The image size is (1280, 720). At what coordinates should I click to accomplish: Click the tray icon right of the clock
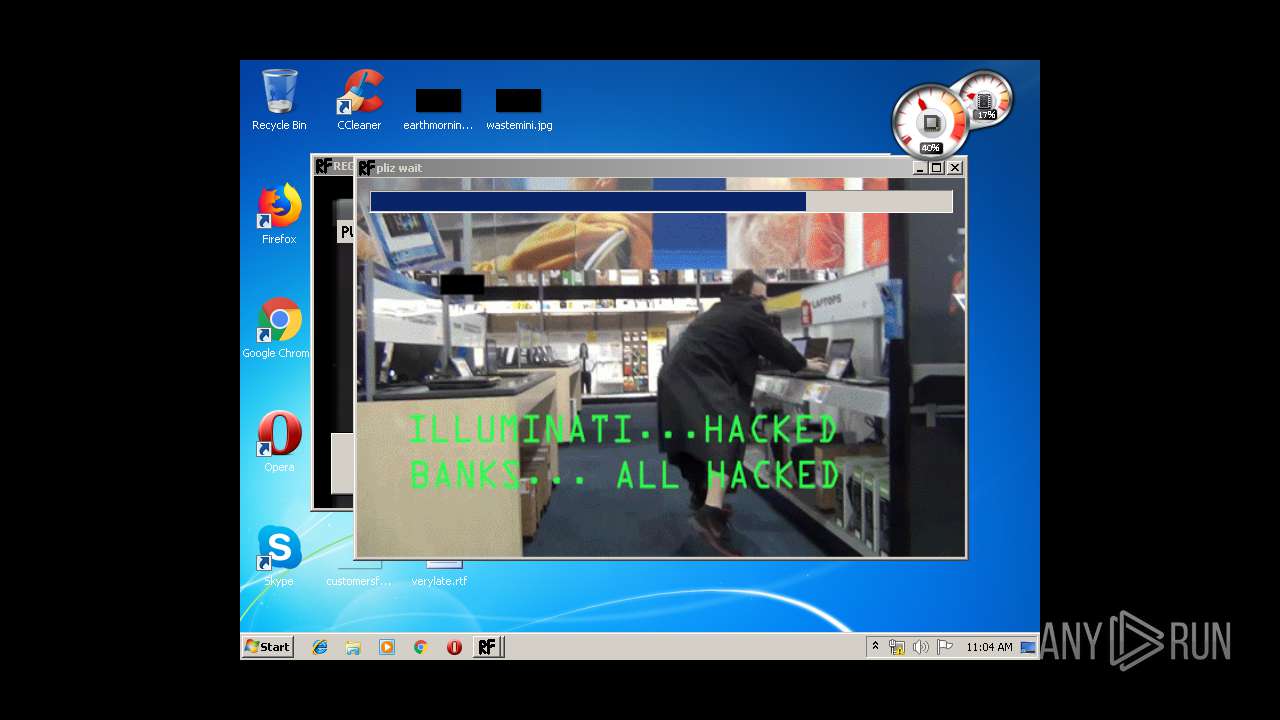tap(1028, 647)
